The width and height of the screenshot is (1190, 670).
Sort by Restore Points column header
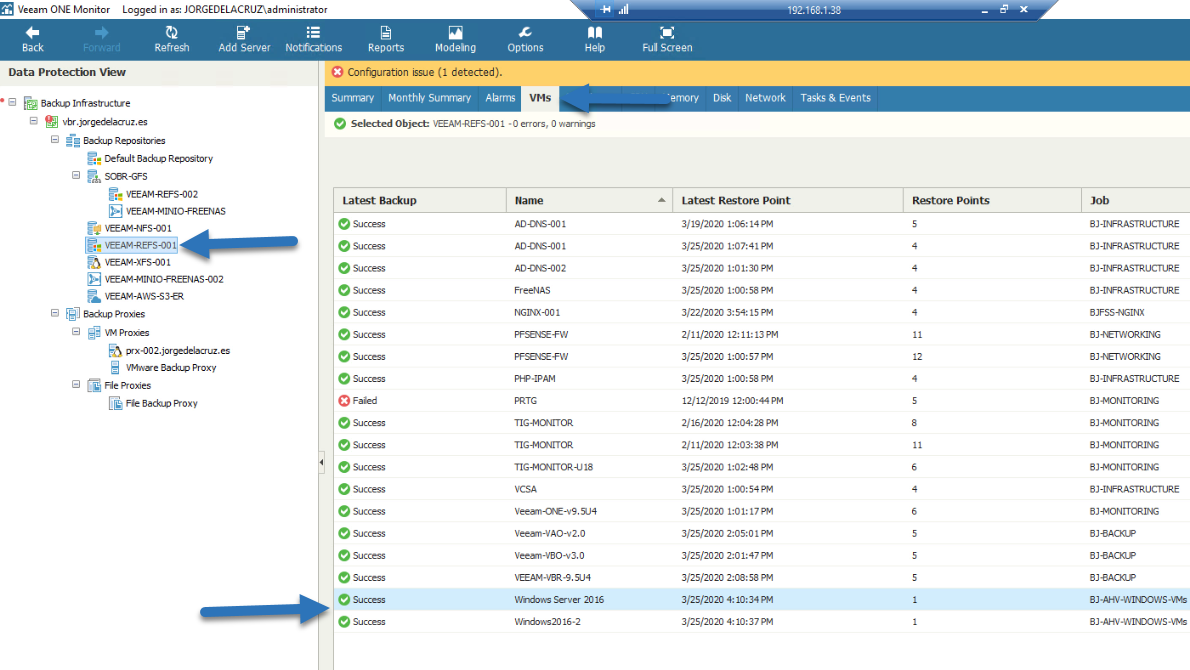click(992, 200)
